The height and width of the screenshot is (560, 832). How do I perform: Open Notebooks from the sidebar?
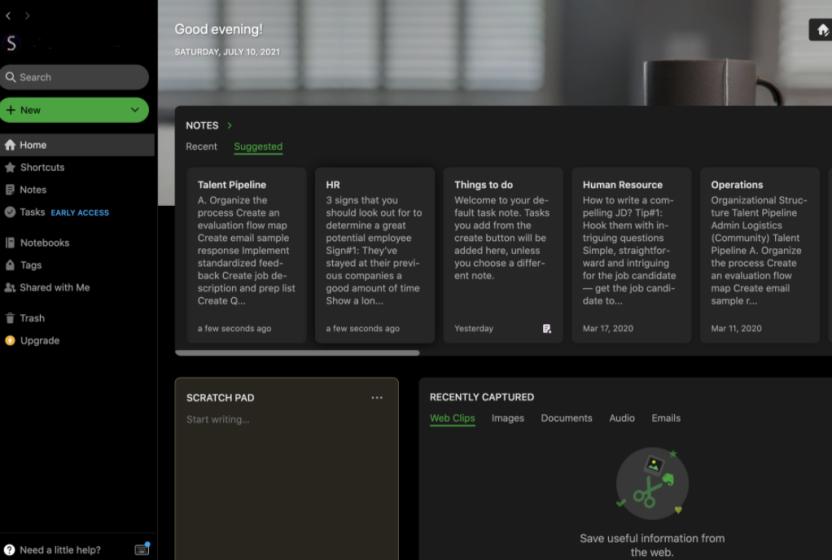tap(44, 243)
